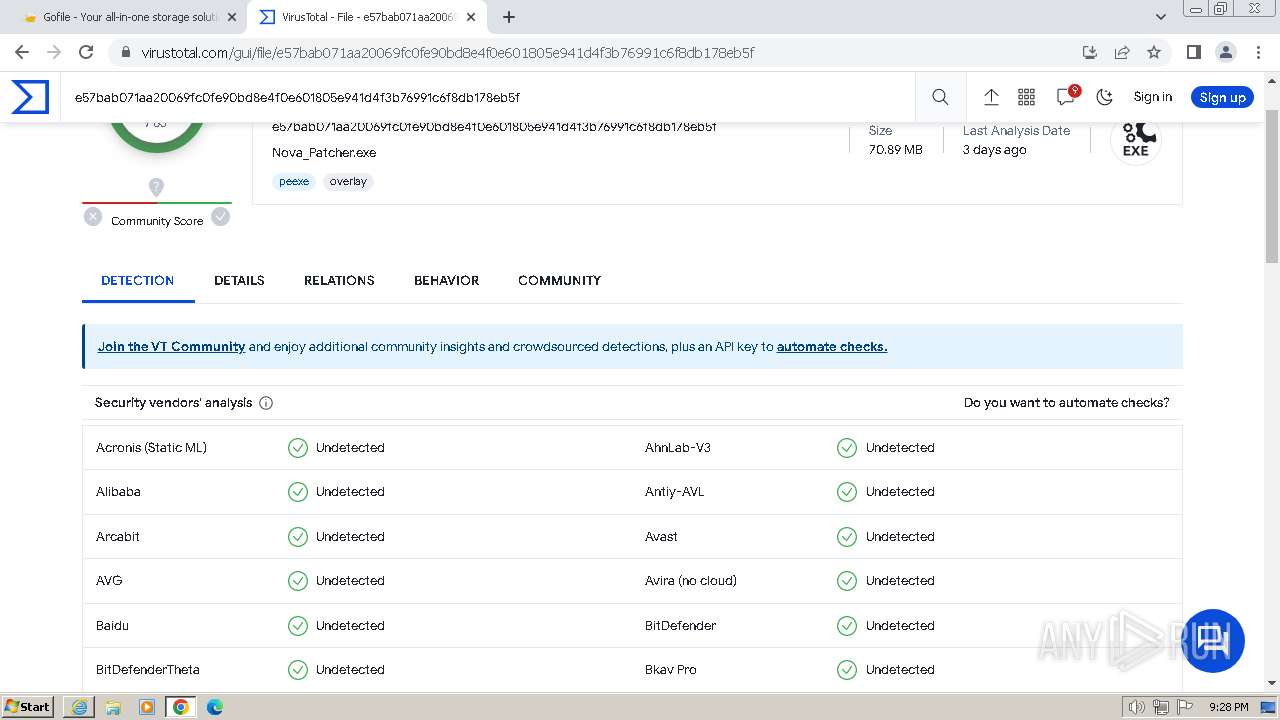Image resolution: width=1280 pixels, height=720 pixels.
Task: Open media player from taskbar
Action: click(147, 707)
